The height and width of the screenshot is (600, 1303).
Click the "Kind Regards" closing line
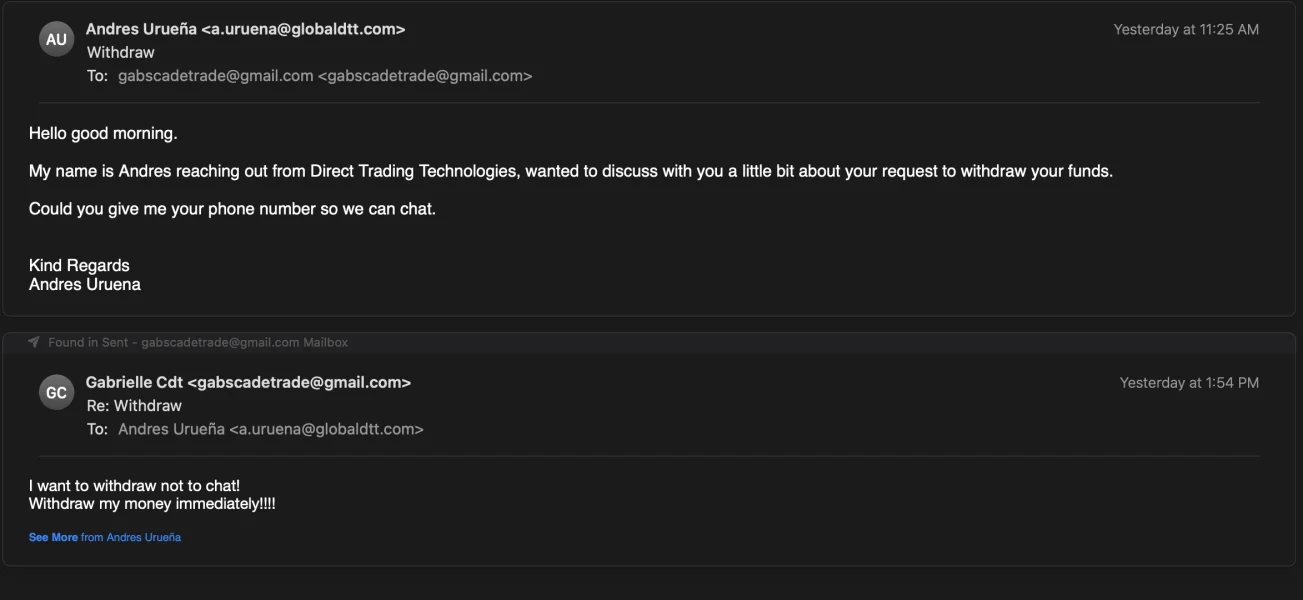pos(79,265)
